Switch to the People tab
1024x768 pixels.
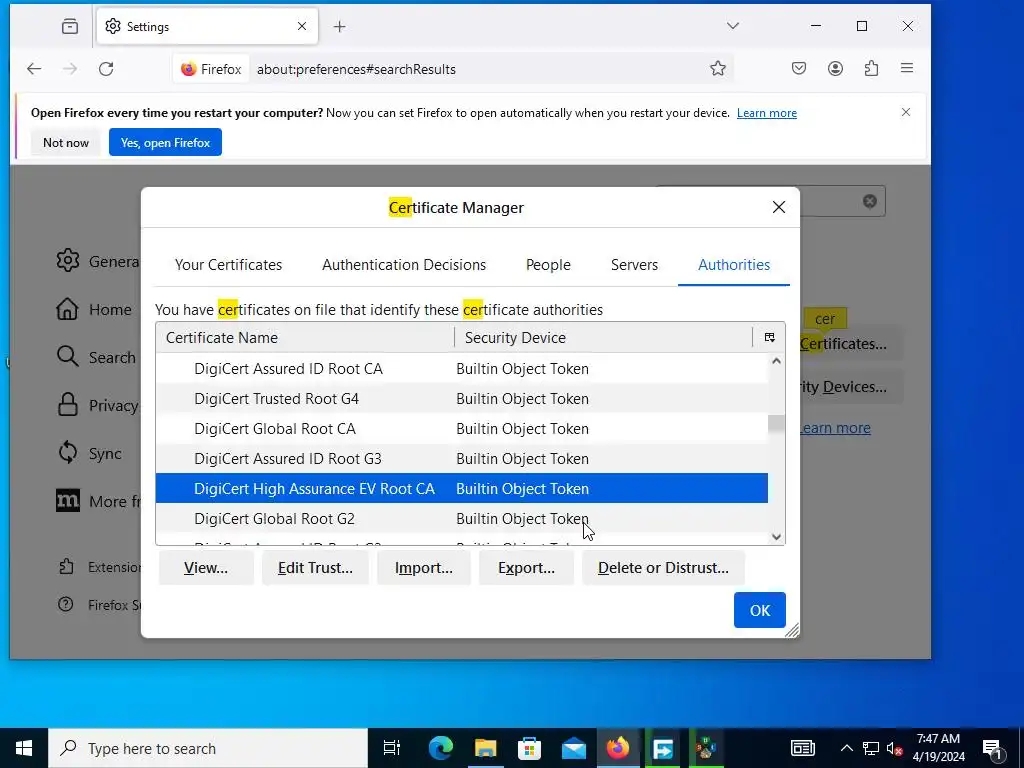(549, 264)
